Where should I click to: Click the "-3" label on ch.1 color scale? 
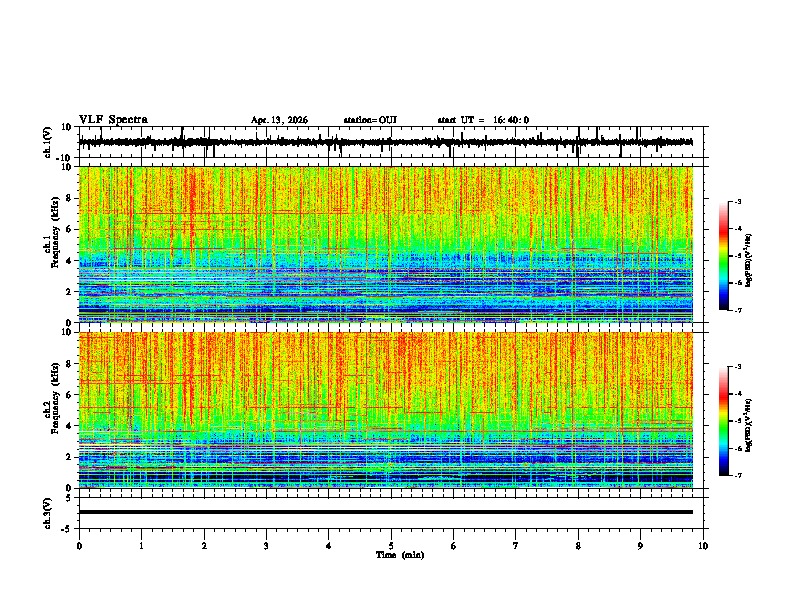[738, 201]
